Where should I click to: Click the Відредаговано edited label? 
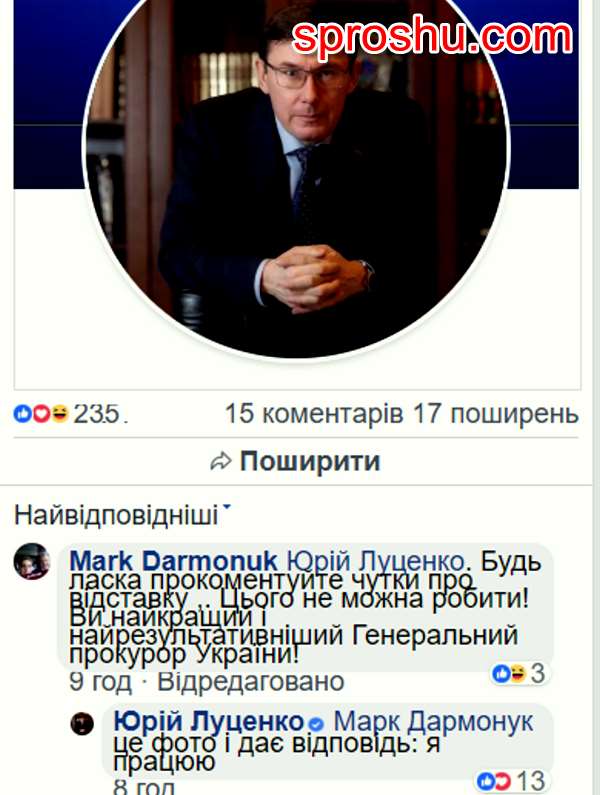[x=251, y=682]
